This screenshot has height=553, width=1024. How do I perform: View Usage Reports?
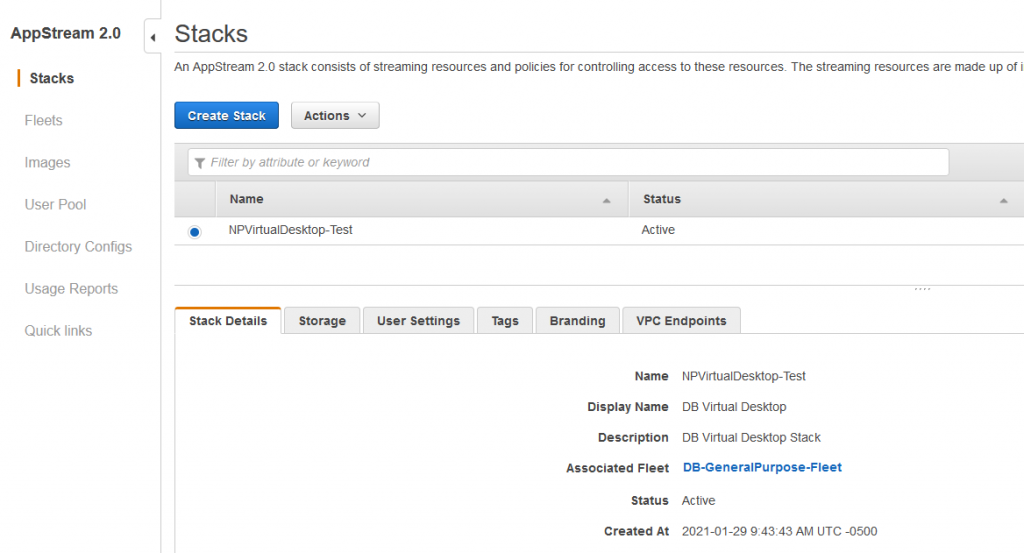coord(71,289)
